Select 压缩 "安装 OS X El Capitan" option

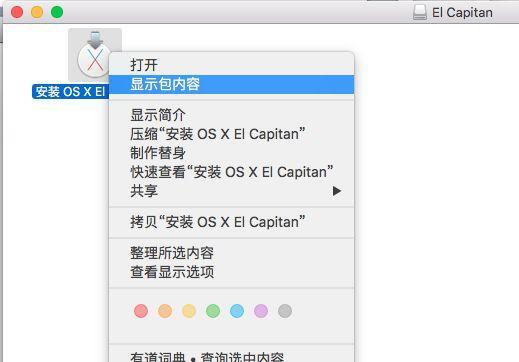(231, 134)
